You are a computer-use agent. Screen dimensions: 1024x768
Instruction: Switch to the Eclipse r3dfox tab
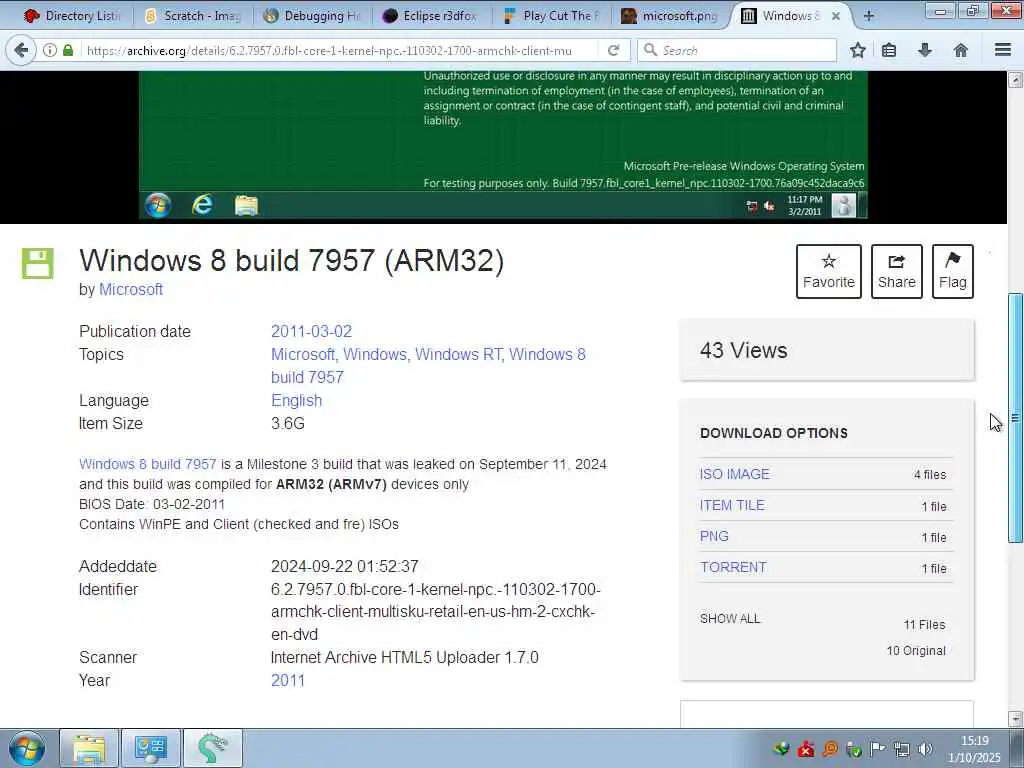pos(431,16)
